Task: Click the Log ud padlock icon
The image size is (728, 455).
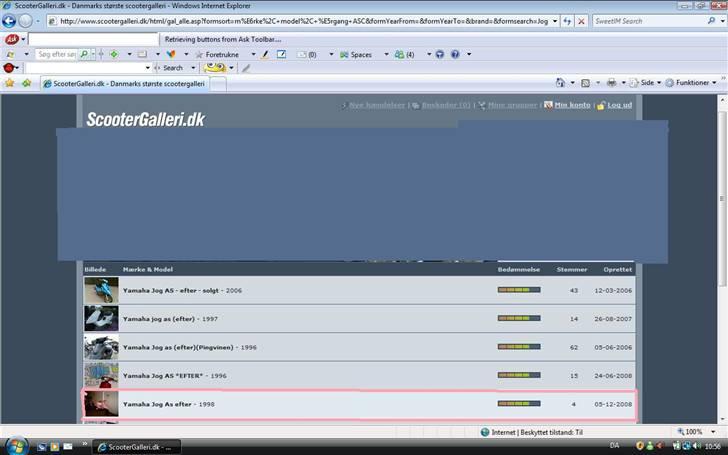Action: pyautogui.click(x=601, y=105)
